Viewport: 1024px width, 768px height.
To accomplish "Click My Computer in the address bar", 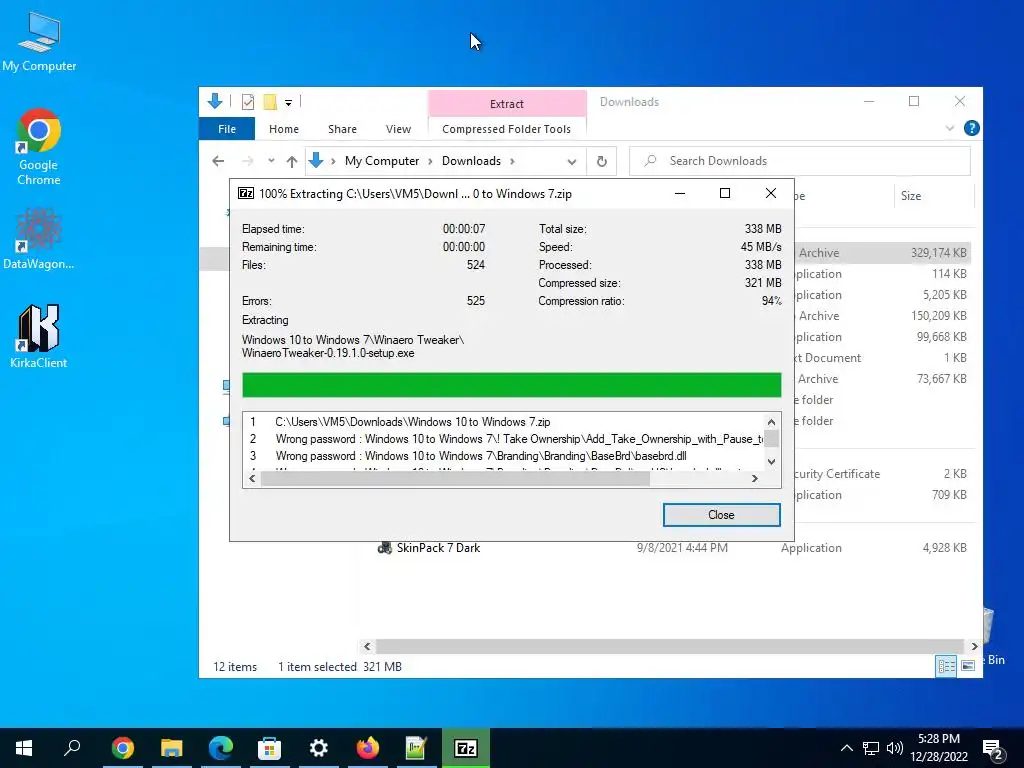I will click(382, 161).
